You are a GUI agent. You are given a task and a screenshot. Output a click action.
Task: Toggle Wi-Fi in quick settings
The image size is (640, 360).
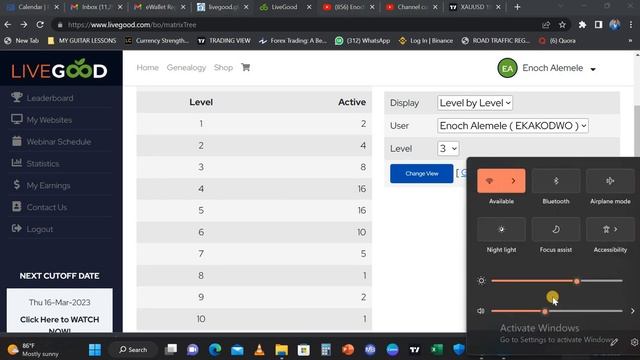489,181
